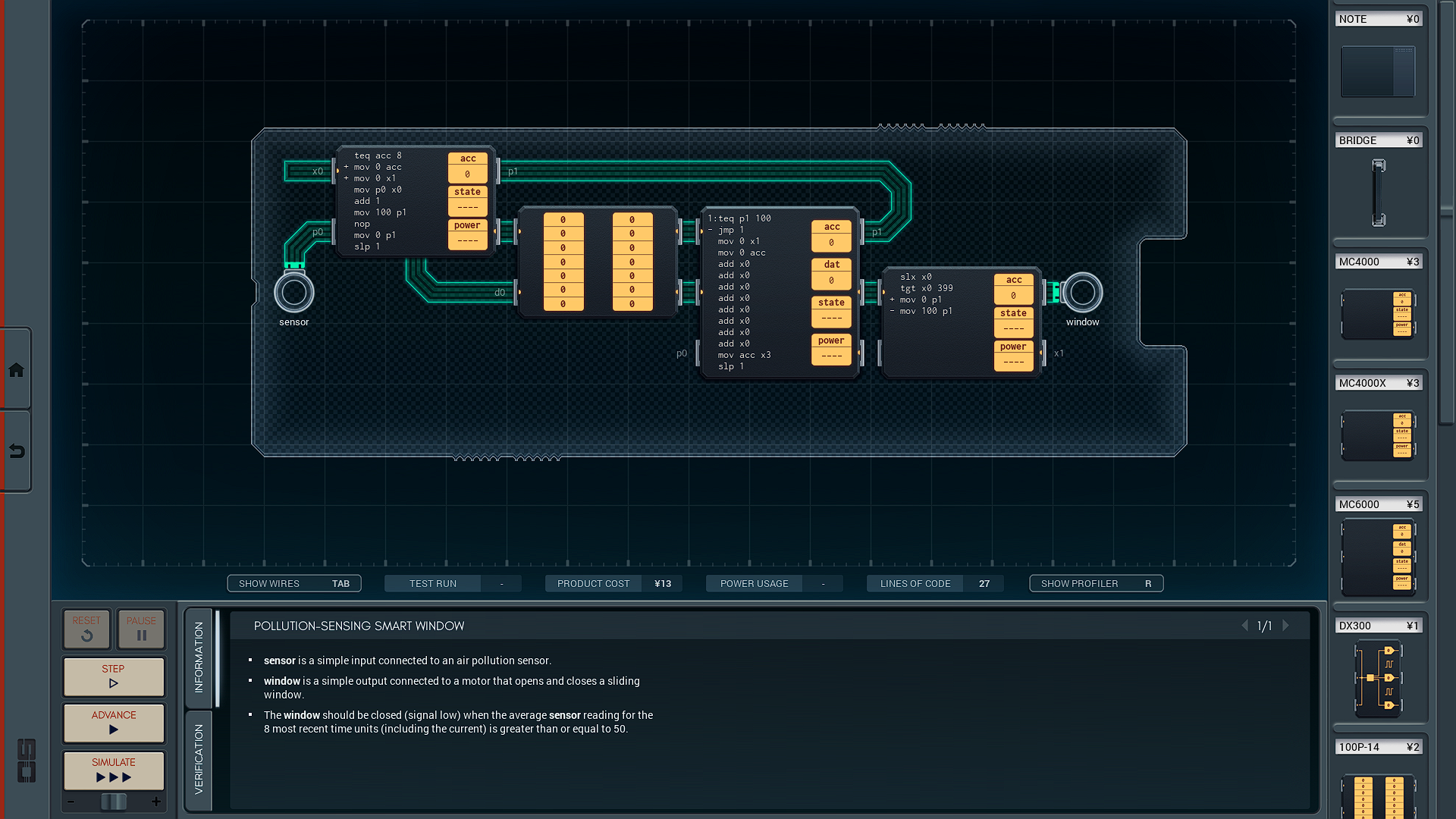Click the 'mov acc x3' code line
1456x819 pixels.
(744, 355)
